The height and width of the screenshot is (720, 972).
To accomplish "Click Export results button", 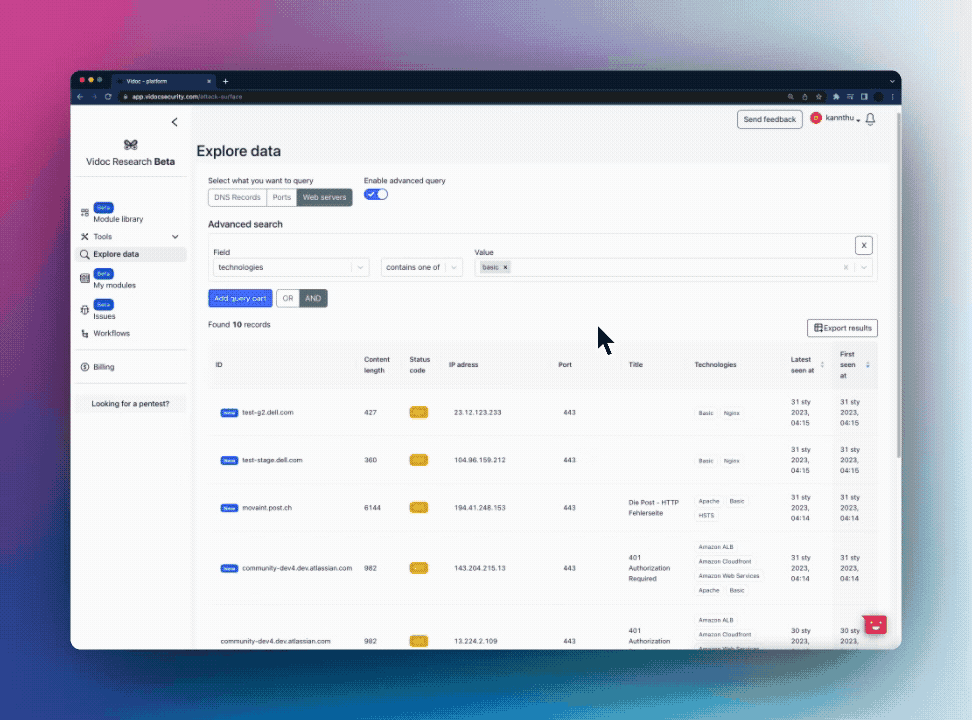I will [842, 328].
